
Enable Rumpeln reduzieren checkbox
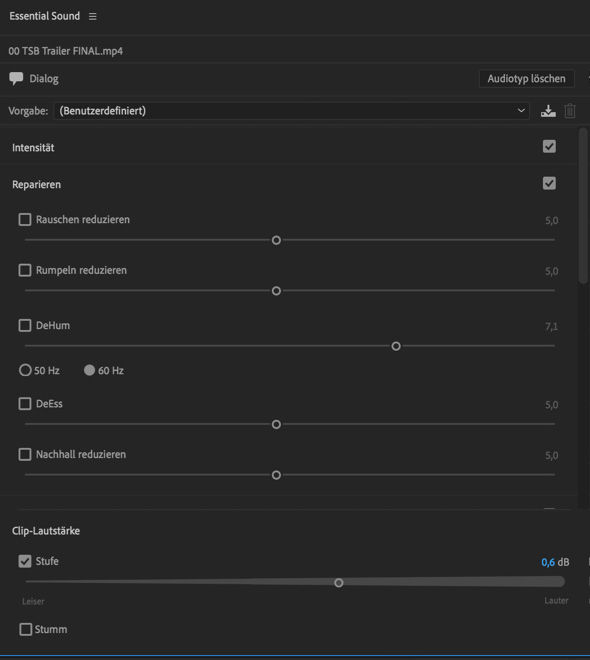[x=25, y=270]
